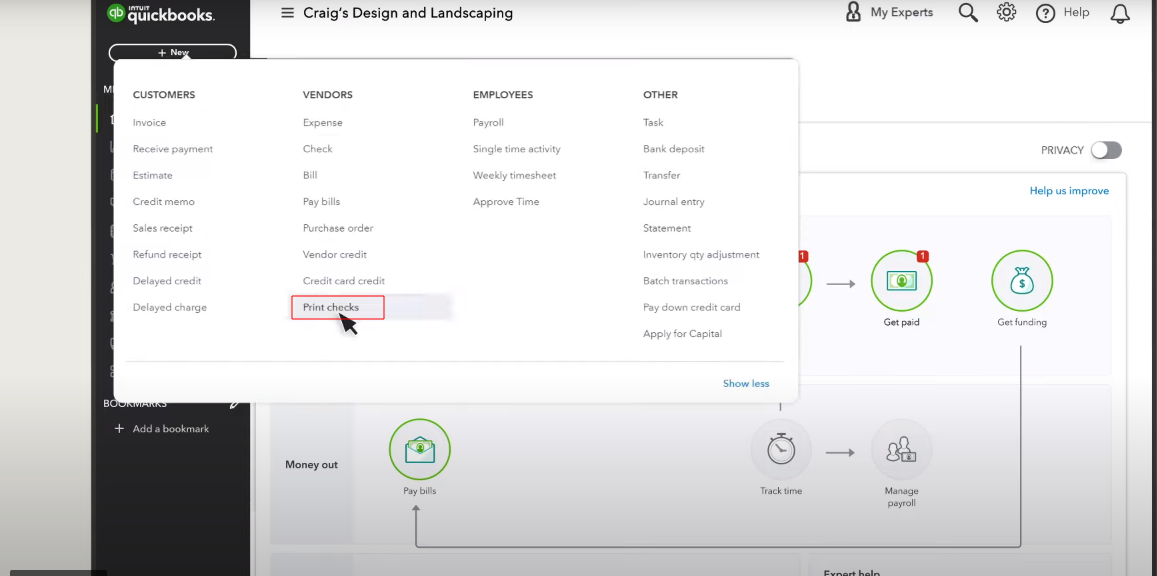Viewport: 1157px width, 576px height.
Task: Select Bill under Vendors
Action: point(310,176)
